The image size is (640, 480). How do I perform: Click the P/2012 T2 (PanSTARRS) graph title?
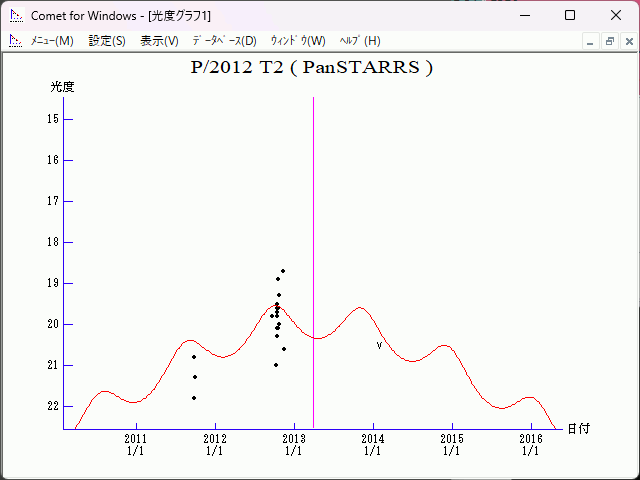[x=312, y=68]
